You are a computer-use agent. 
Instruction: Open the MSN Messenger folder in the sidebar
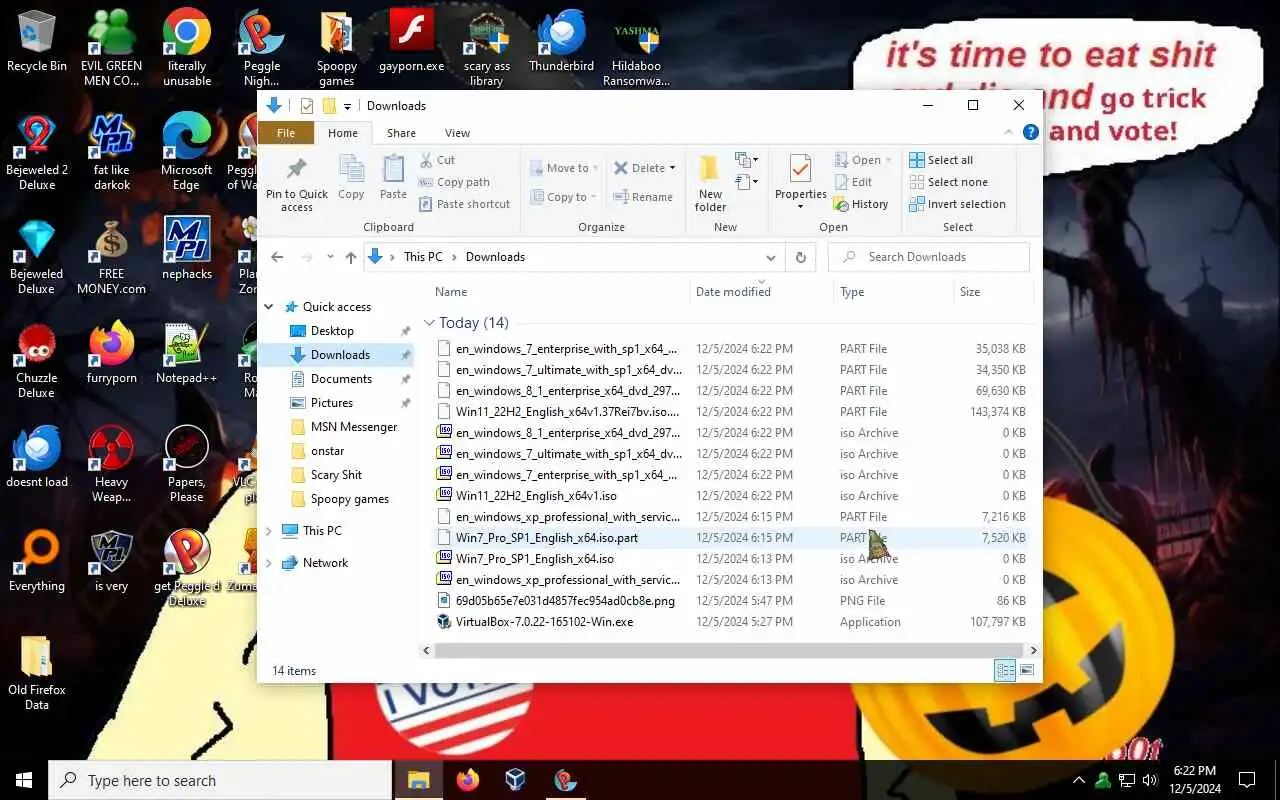(353, 427)
